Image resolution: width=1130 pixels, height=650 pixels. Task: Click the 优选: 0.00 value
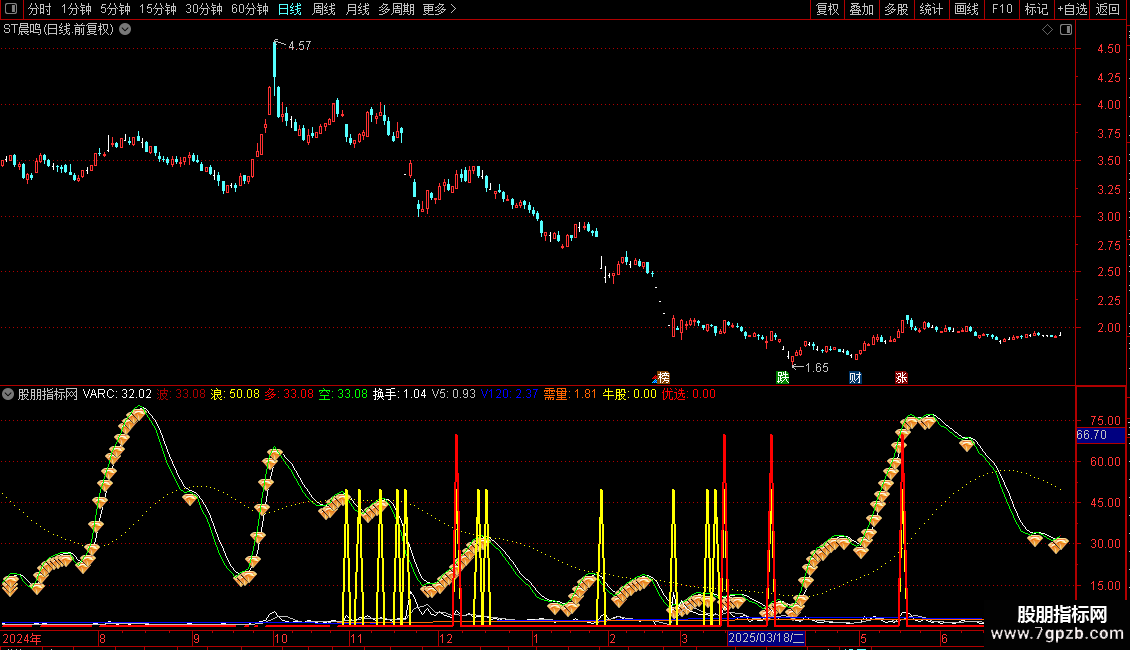[x=689, y=394]
